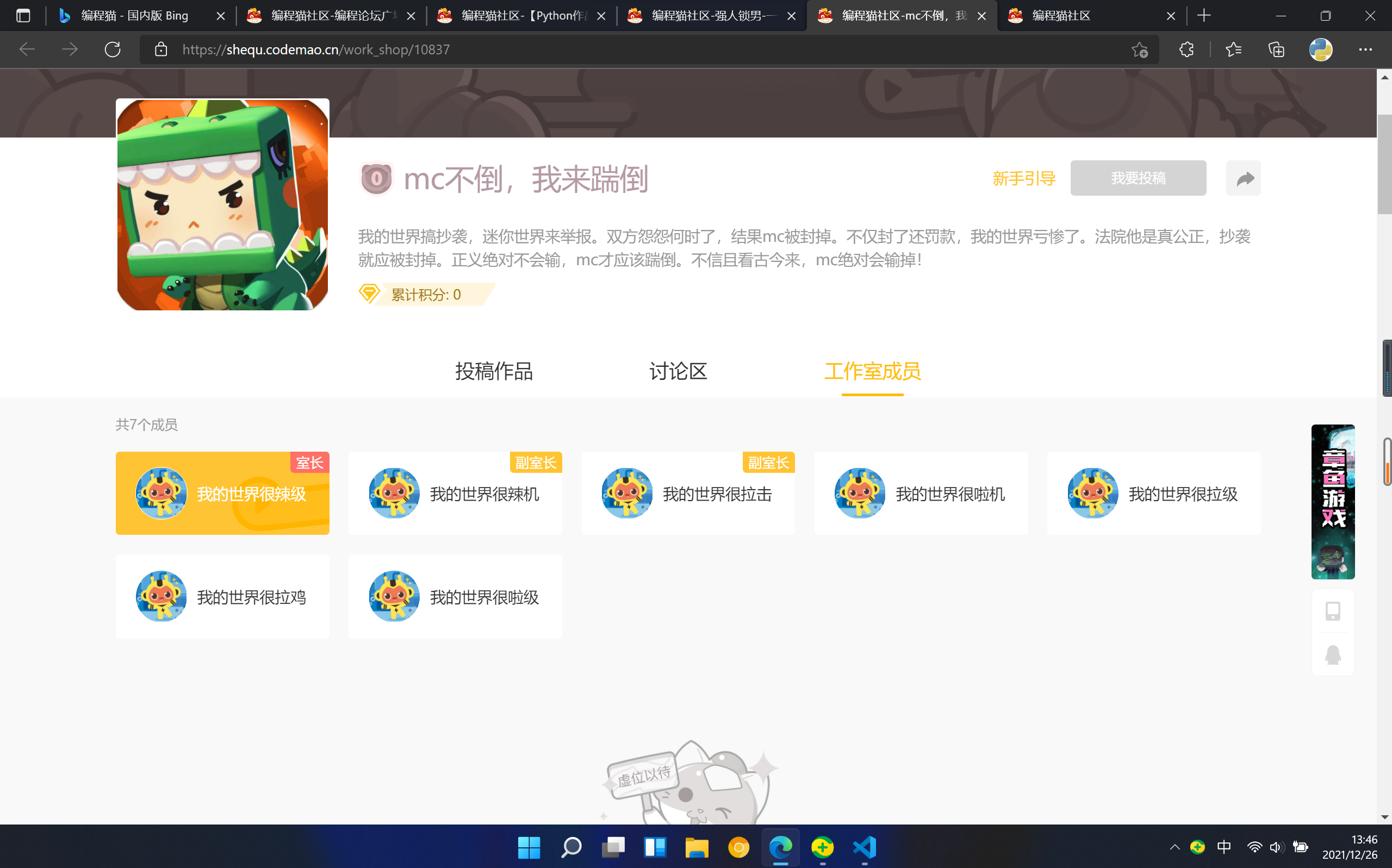Open File Explorer from the taskbar

pyautogui.click(x=697, y=847)
